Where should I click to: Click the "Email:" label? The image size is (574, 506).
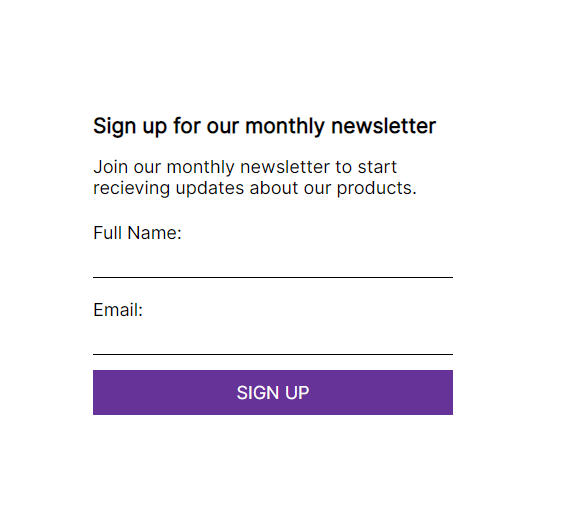click(x=118, y=310)
